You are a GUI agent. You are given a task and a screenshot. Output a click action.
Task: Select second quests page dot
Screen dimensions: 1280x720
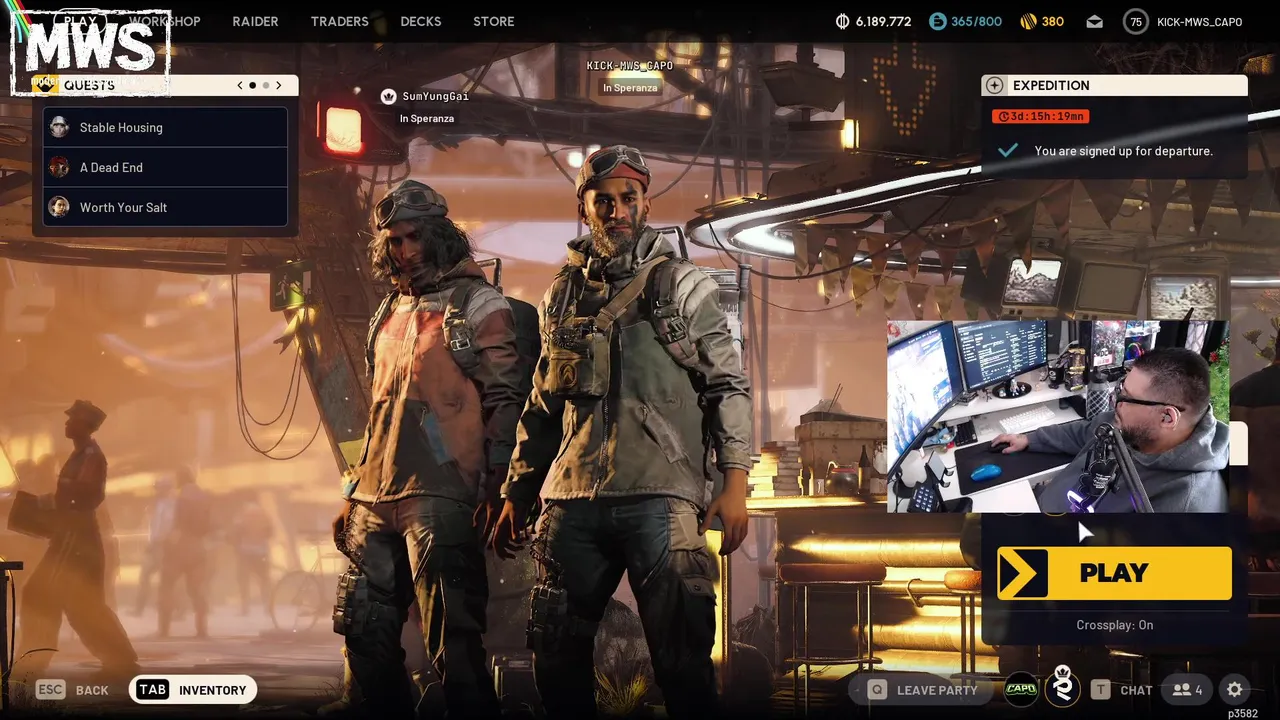coord(265,85)
